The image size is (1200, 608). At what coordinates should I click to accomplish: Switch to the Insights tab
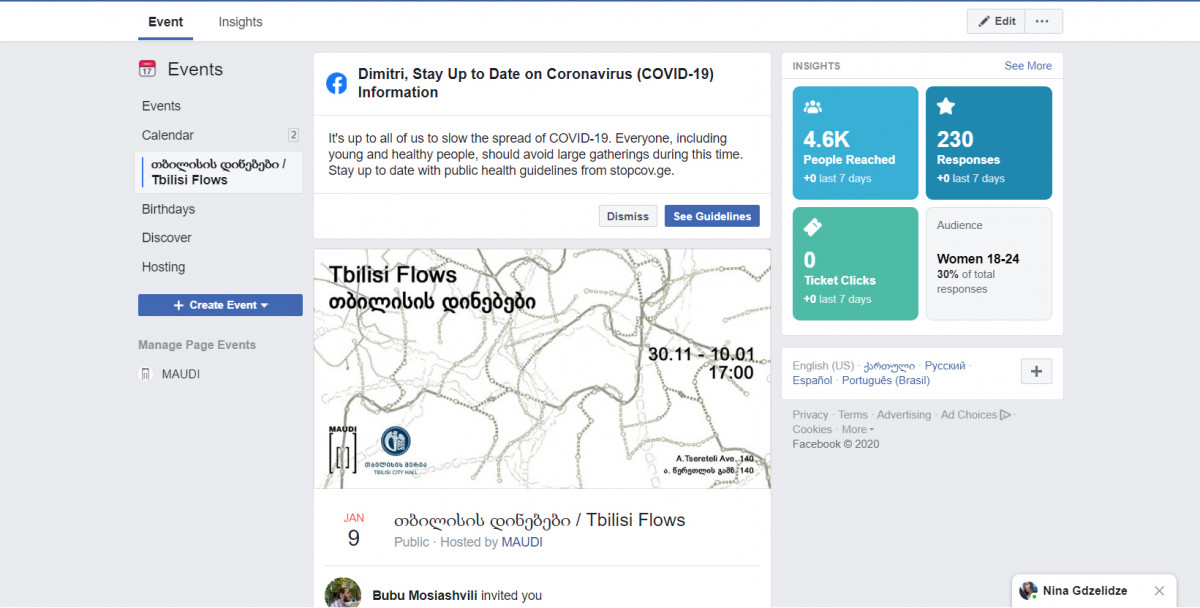[x=240, y=22]
